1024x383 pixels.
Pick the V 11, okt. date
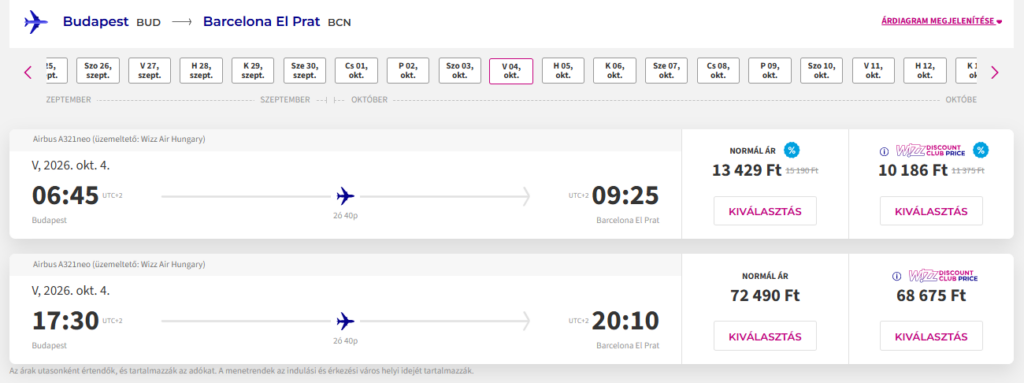point(873,71)
